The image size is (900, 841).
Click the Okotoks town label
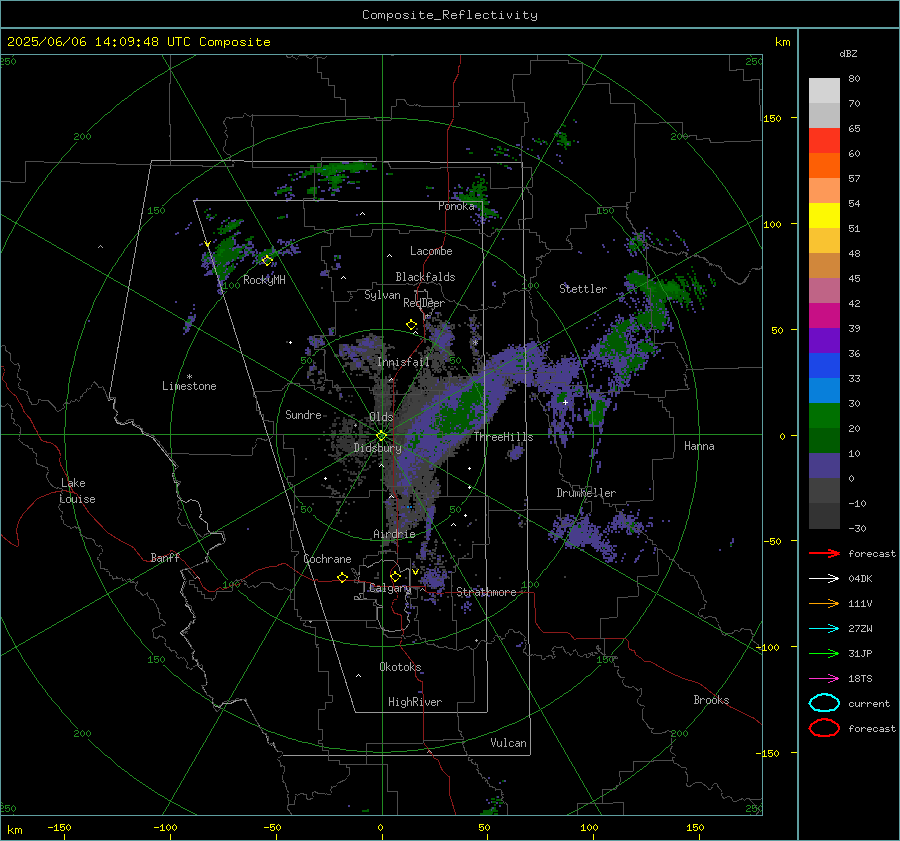(400, 667)
